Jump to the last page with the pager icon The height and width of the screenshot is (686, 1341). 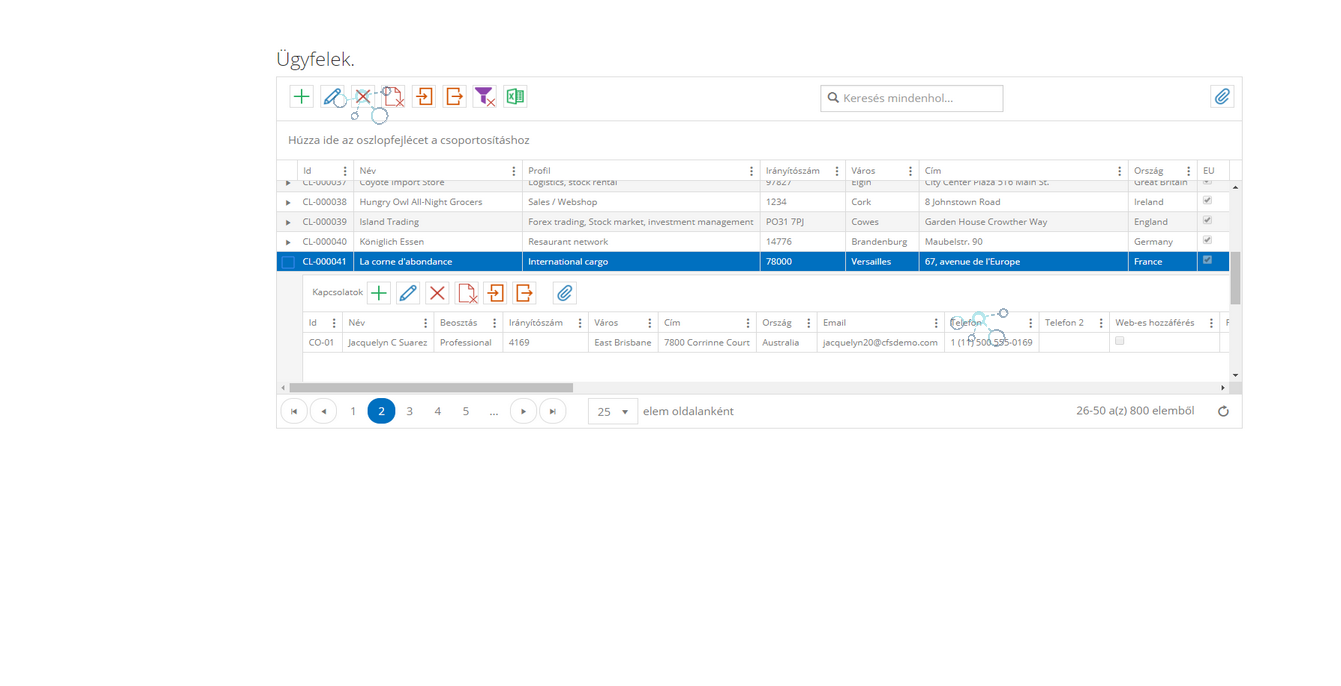[553, 411]
